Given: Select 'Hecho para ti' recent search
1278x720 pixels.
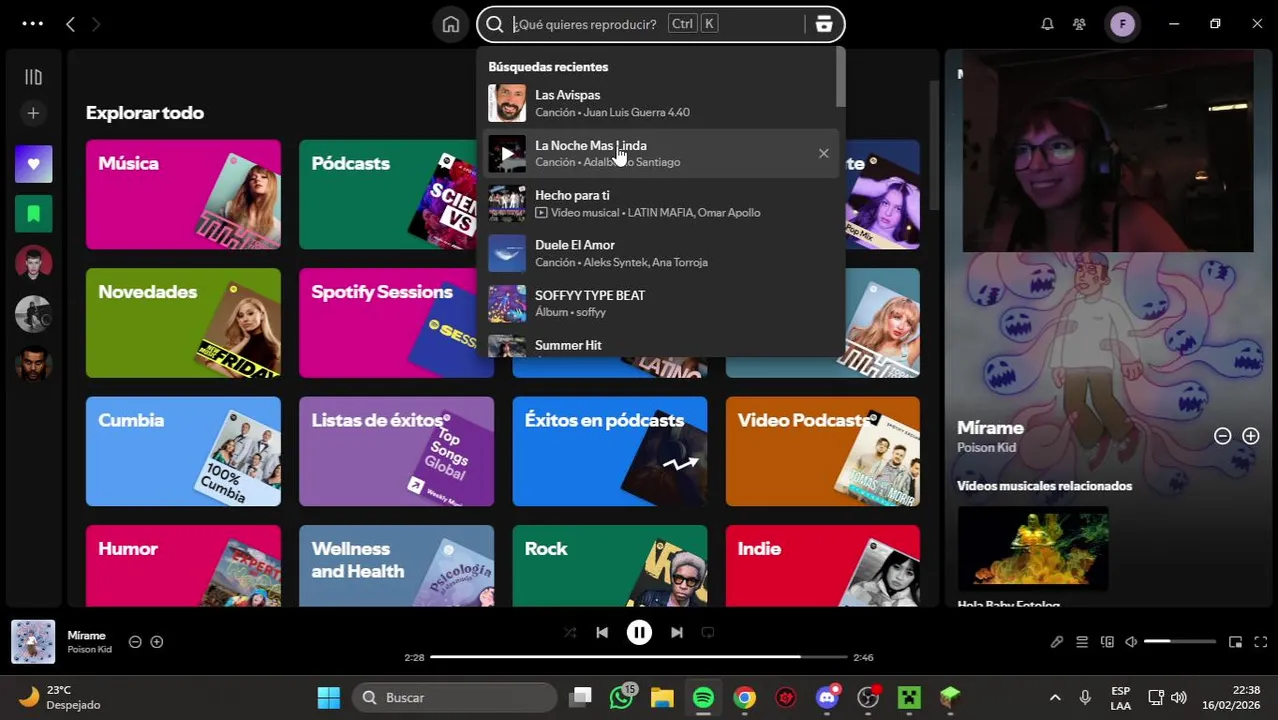Looking at the screenshot, I should point(660,203).
